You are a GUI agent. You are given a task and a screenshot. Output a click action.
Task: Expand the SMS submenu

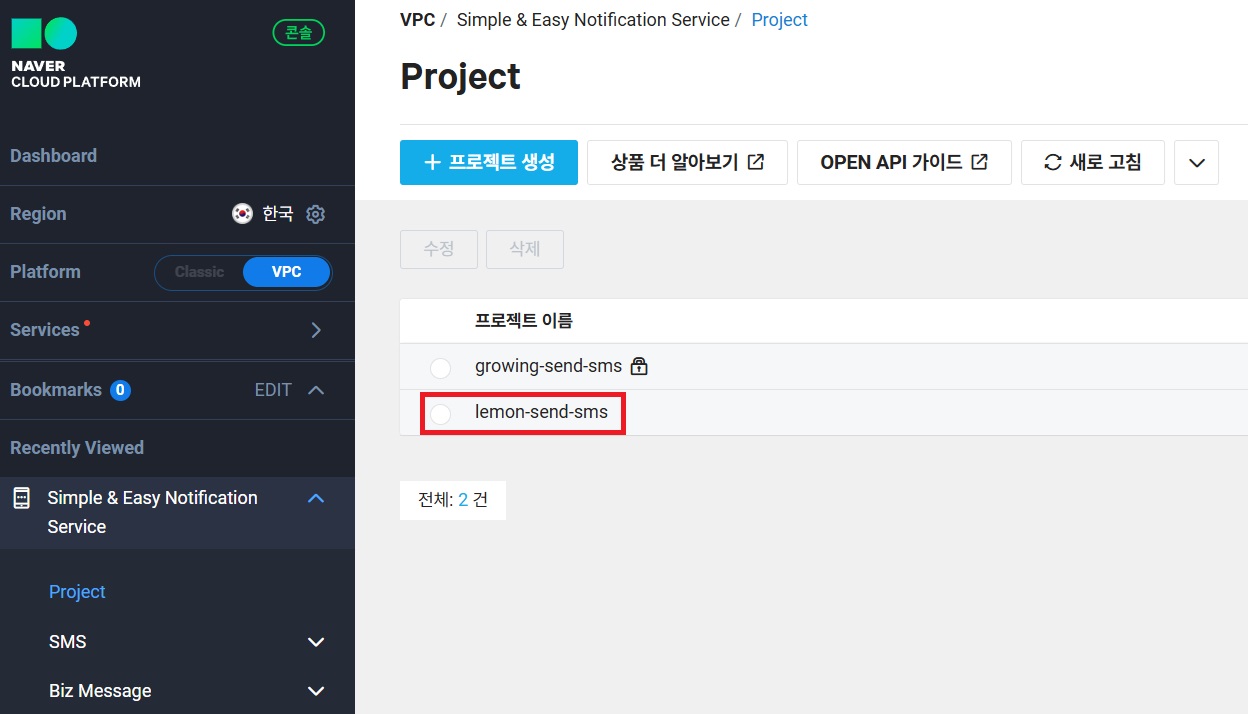316,642
